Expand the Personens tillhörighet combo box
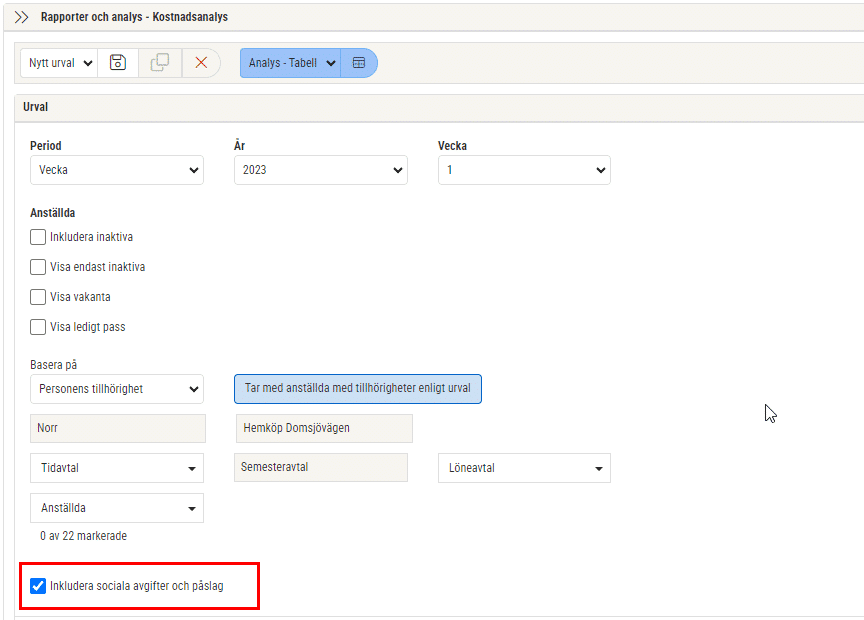 [x=117, y=389]
